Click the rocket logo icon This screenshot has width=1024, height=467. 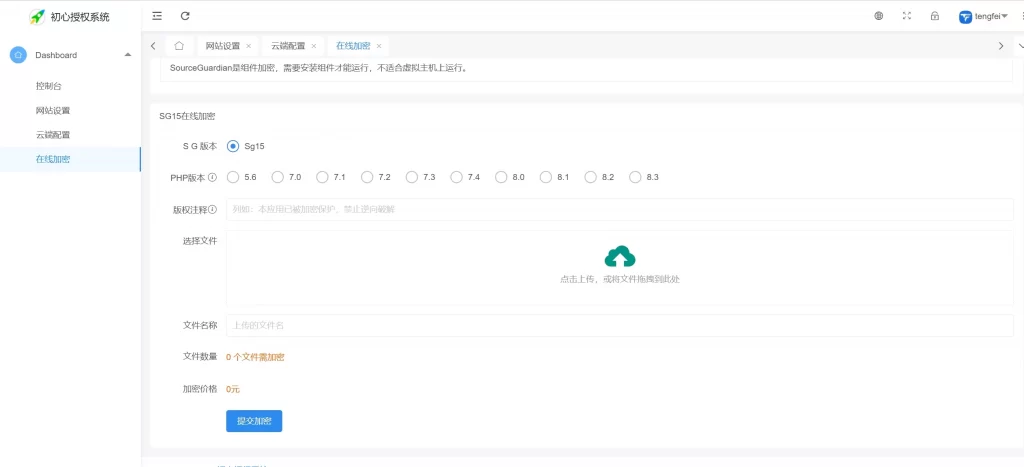click(37, 17)
